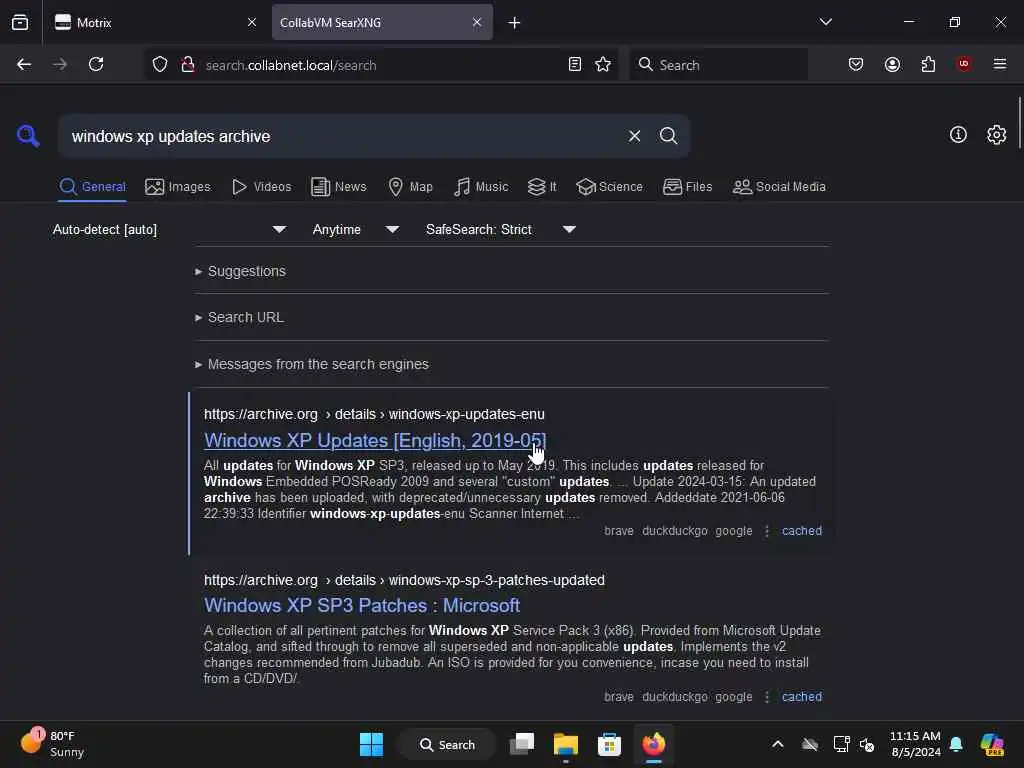Screen dimensions: 1024x768
Task: Open the extensions puzzle icon
Action: click(928, 64)
